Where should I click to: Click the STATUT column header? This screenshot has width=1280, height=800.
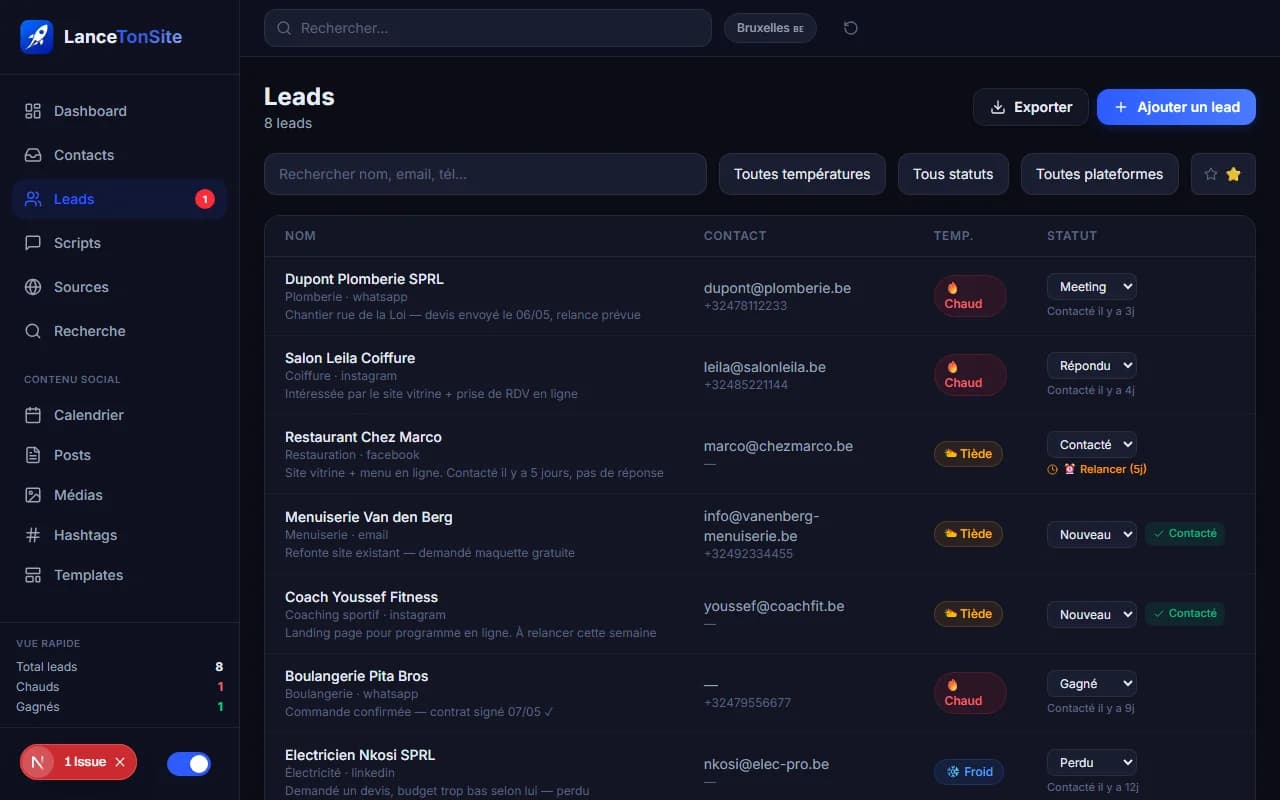coord(1072,236)
